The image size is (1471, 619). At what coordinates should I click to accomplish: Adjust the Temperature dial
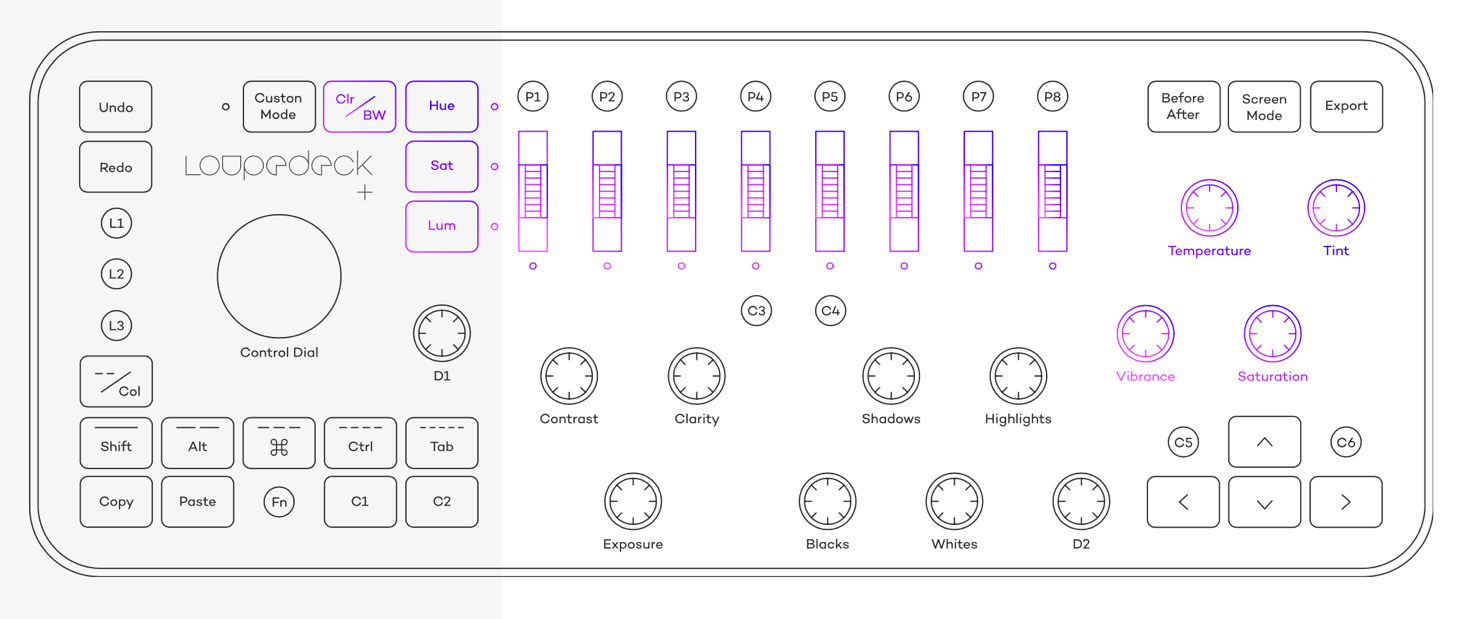pyautogui.click(x=1209, y=208)
